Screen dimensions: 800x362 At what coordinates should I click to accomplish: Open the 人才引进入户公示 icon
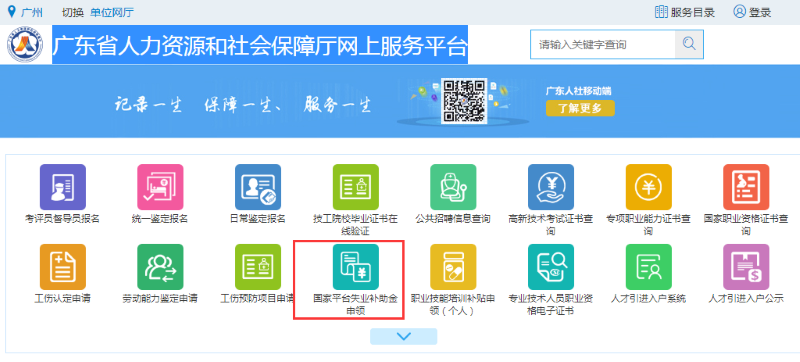click(746, 267)
